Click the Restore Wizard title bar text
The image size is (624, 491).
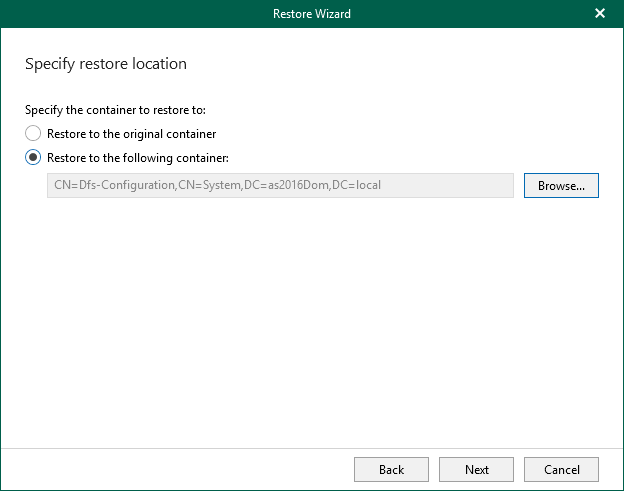pyautogui.click(x=311, y=14)
